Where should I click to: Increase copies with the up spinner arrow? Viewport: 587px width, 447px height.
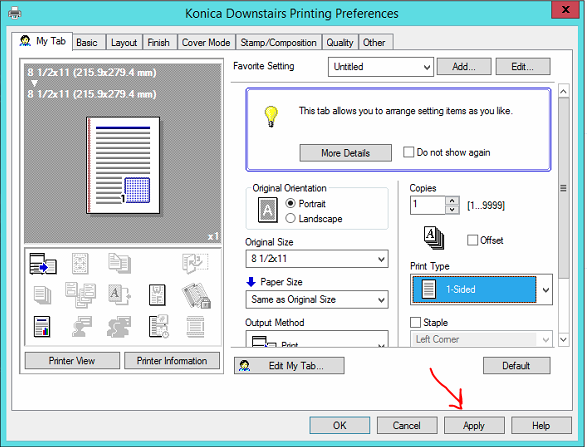coord(452,201)
